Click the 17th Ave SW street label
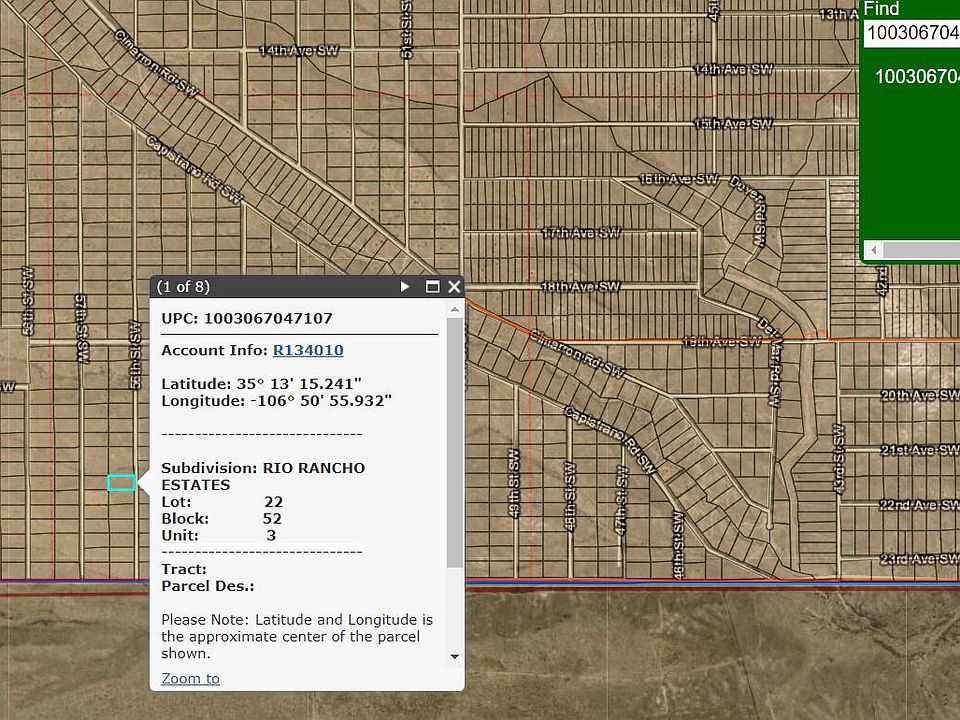Screen dimensions: 960x720 [581, 232]
